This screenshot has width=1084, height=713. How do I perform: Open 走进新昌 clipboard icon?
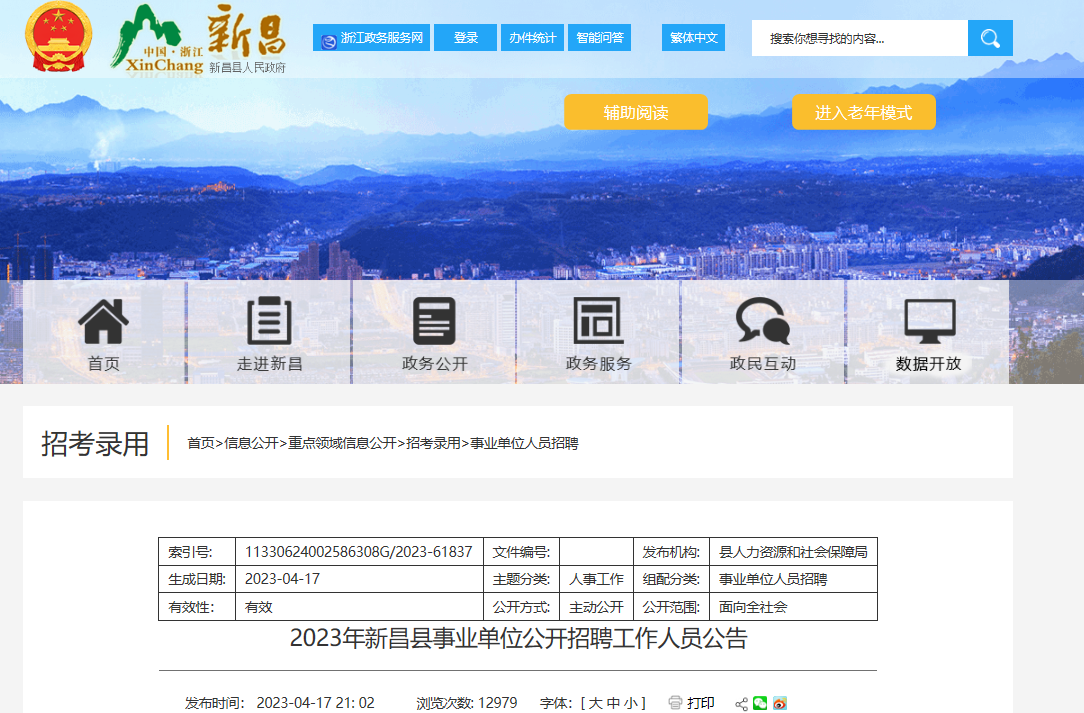(x=269, y=322)
